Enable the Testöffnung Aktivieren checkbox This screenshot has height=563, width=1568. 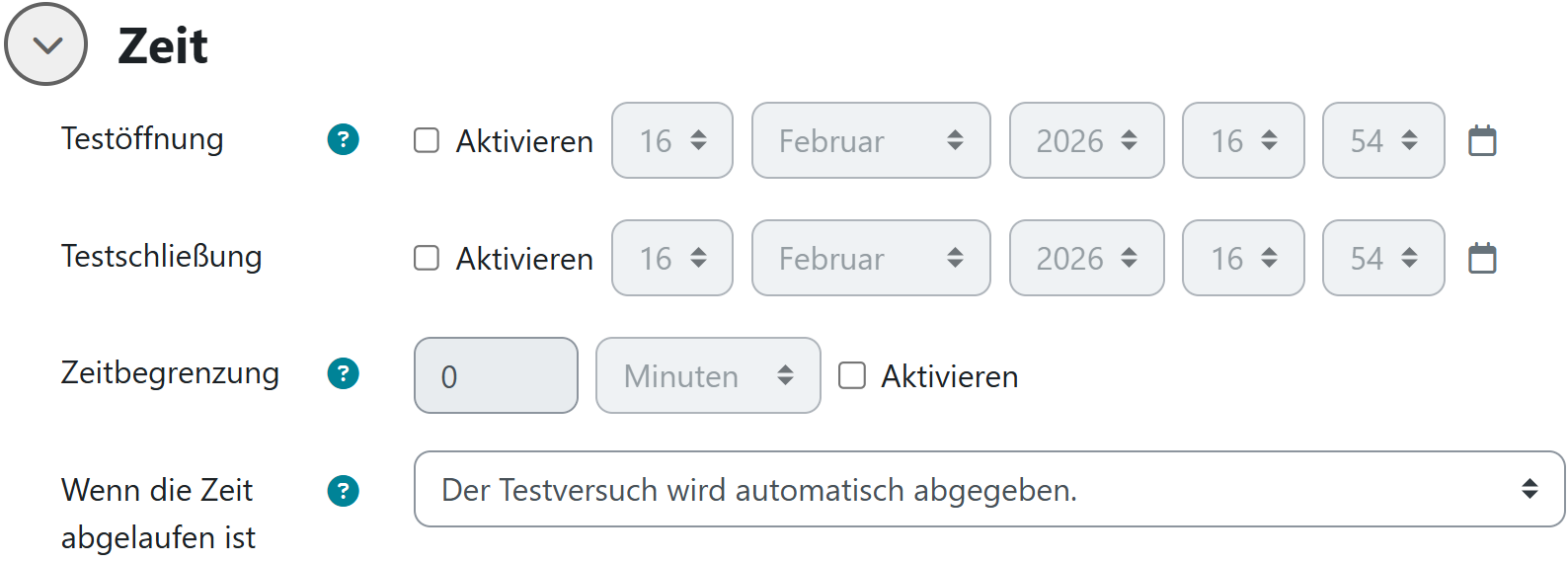click(427, 140)
